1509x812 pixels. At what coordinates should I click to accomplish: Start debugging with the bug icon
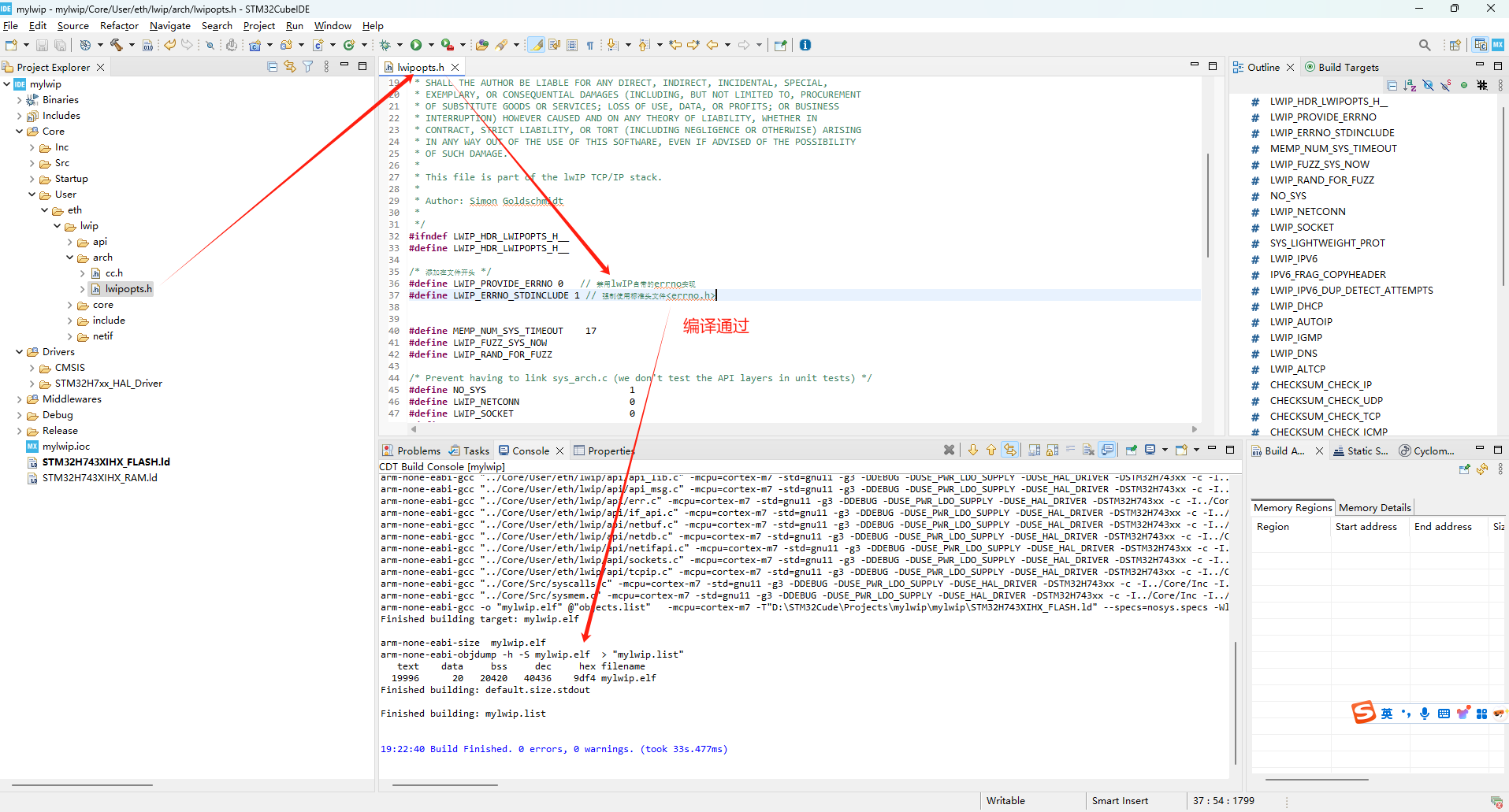(x=385, y=45)
